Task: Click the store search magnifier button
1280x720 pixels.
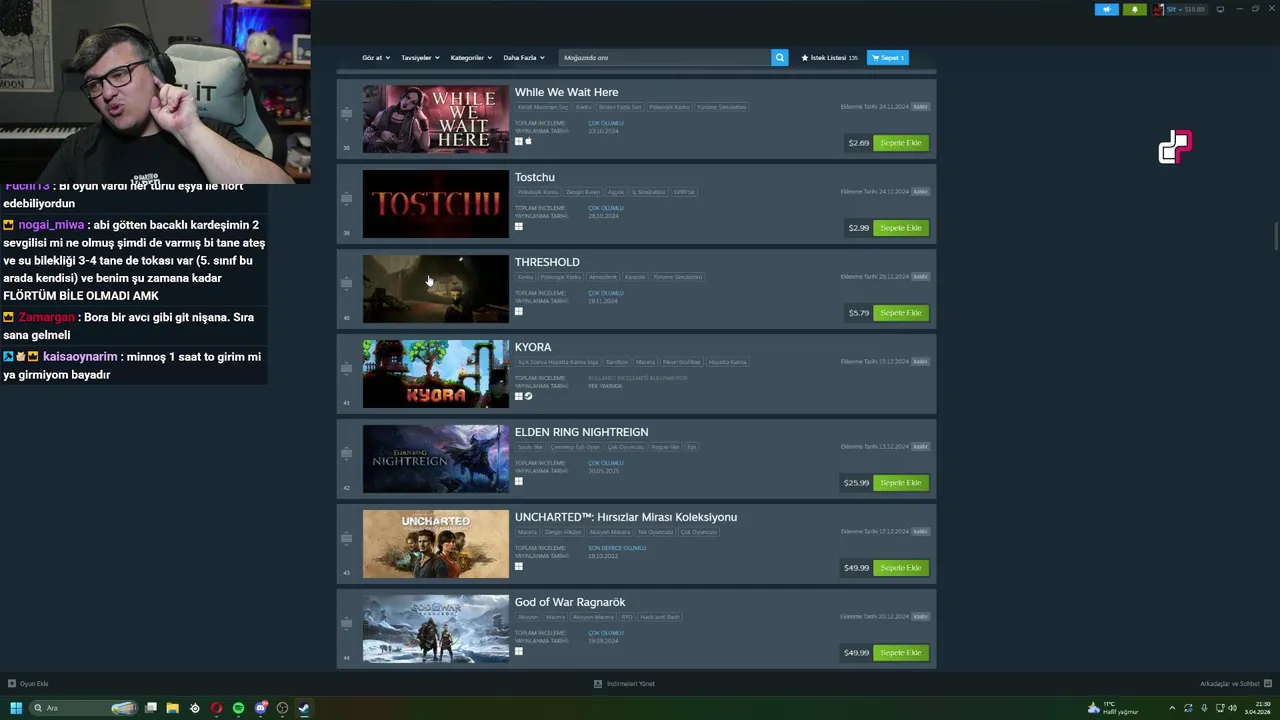Action: coord(780,58)
